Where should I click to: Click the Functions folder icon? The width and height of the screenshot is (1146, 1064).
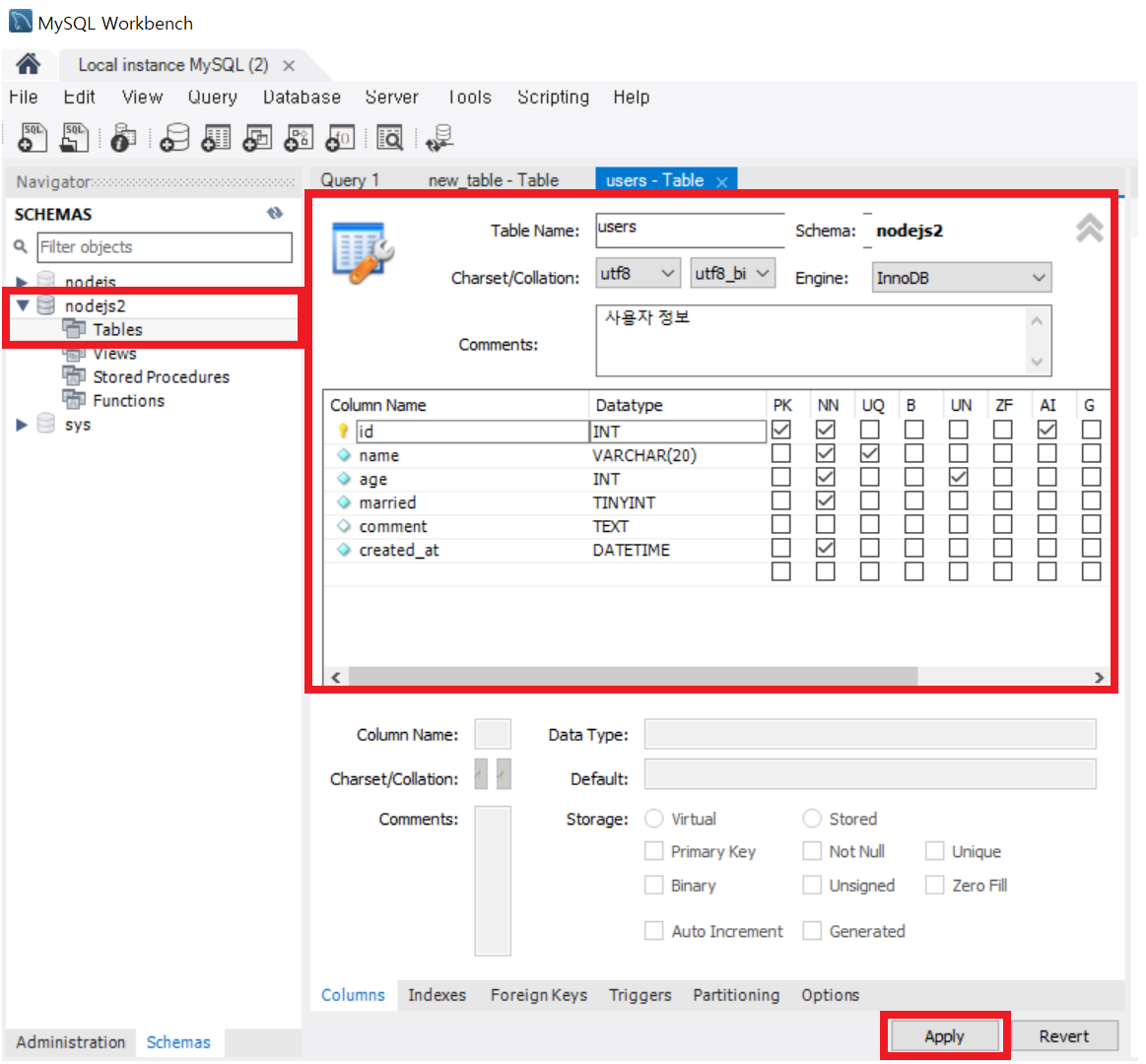click(74, 400)
